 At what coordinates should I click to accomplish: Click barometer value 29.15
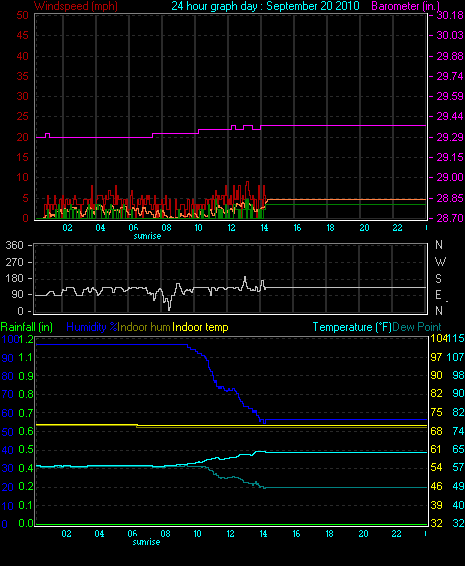coord(450,157)
